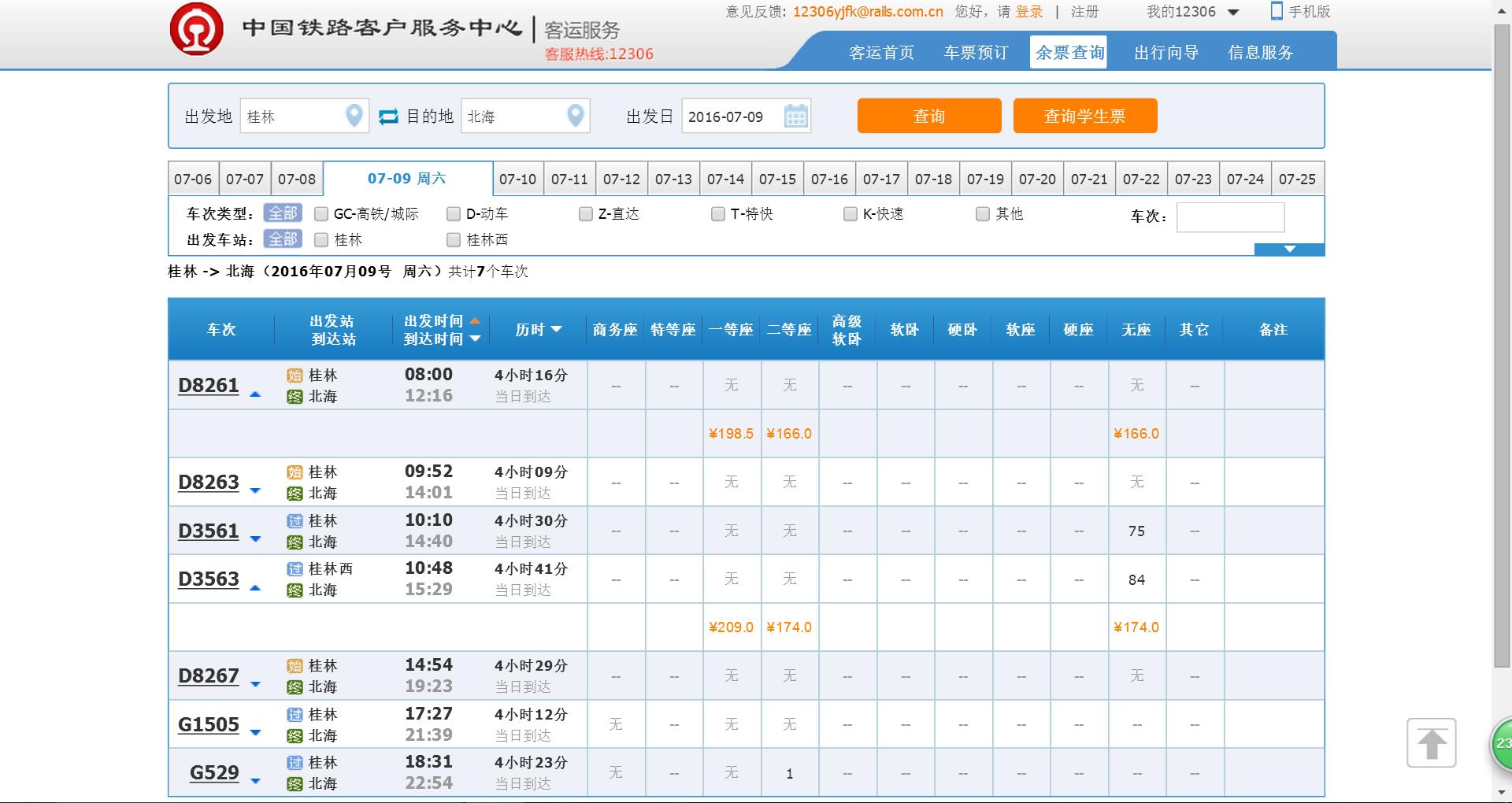This screenshot has height=803, width=1512.
Task: Collapse the filter panel with blue arrow tab
Action: click(x=1289, y=250)
